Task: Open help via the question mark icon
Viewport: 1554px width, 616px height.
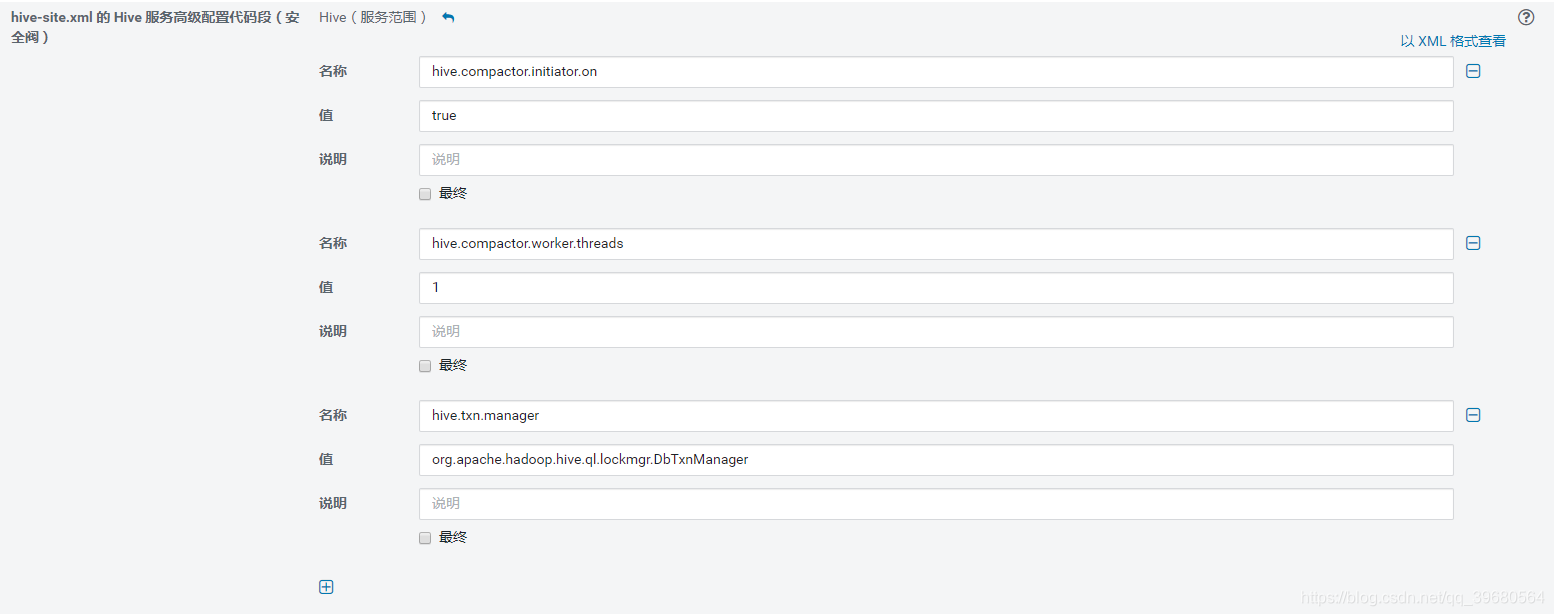Action: 1525,17
